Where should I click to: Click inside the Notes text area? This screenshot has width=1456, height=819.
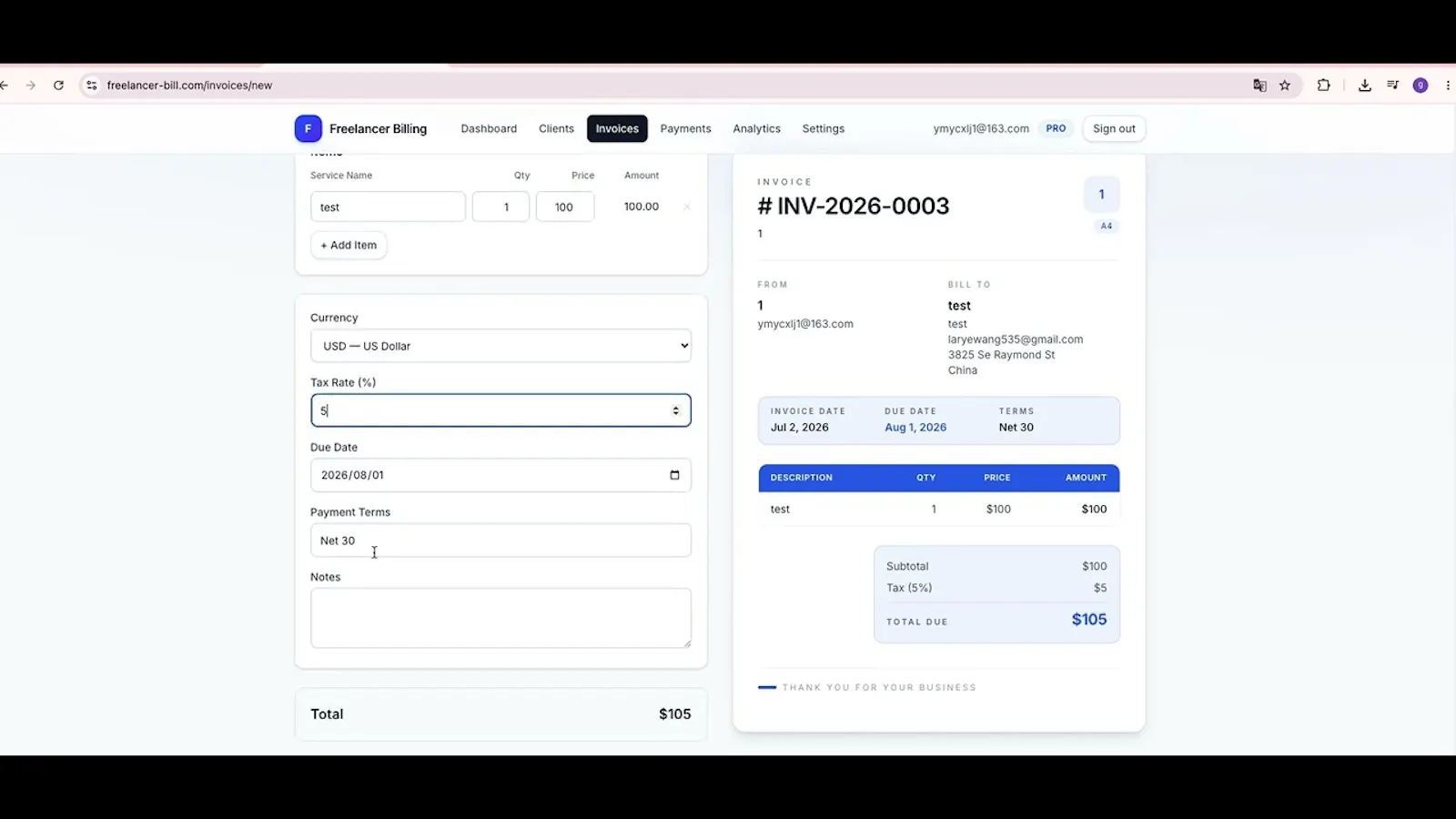click(x=500, y=618)
